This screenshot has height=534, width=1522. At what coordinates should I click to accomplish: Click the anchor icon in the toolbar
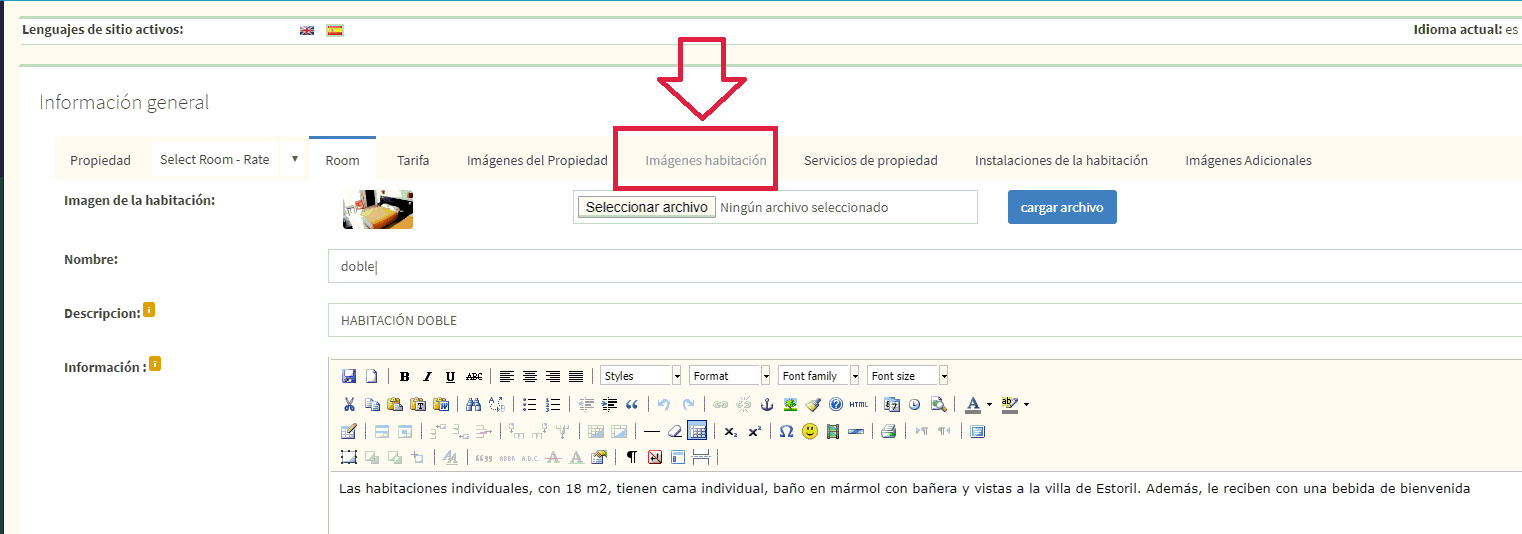[x=768, y=405]
